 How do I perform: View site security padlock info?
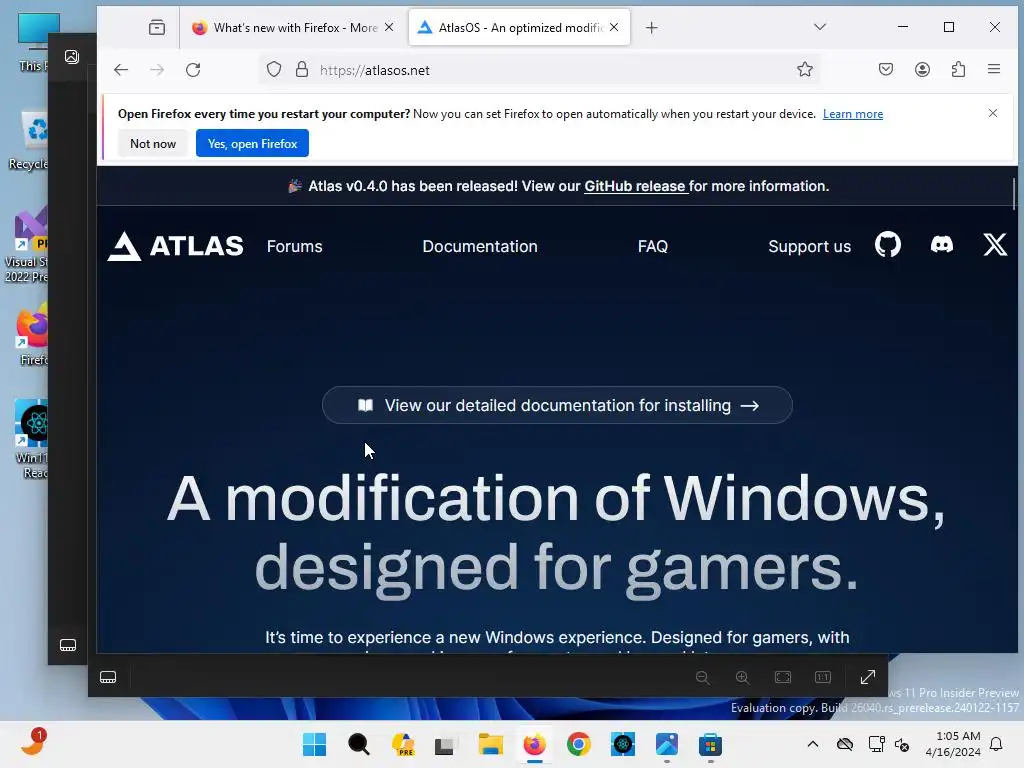point(302,70)
